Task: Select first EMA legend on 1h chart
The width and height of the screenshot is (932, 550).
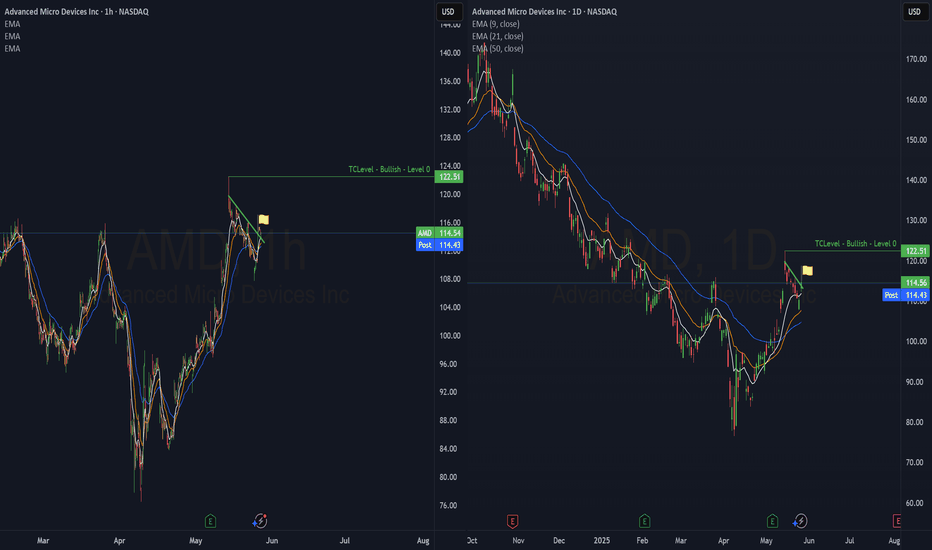Action: pyautogui.click(x=12, y=24)
